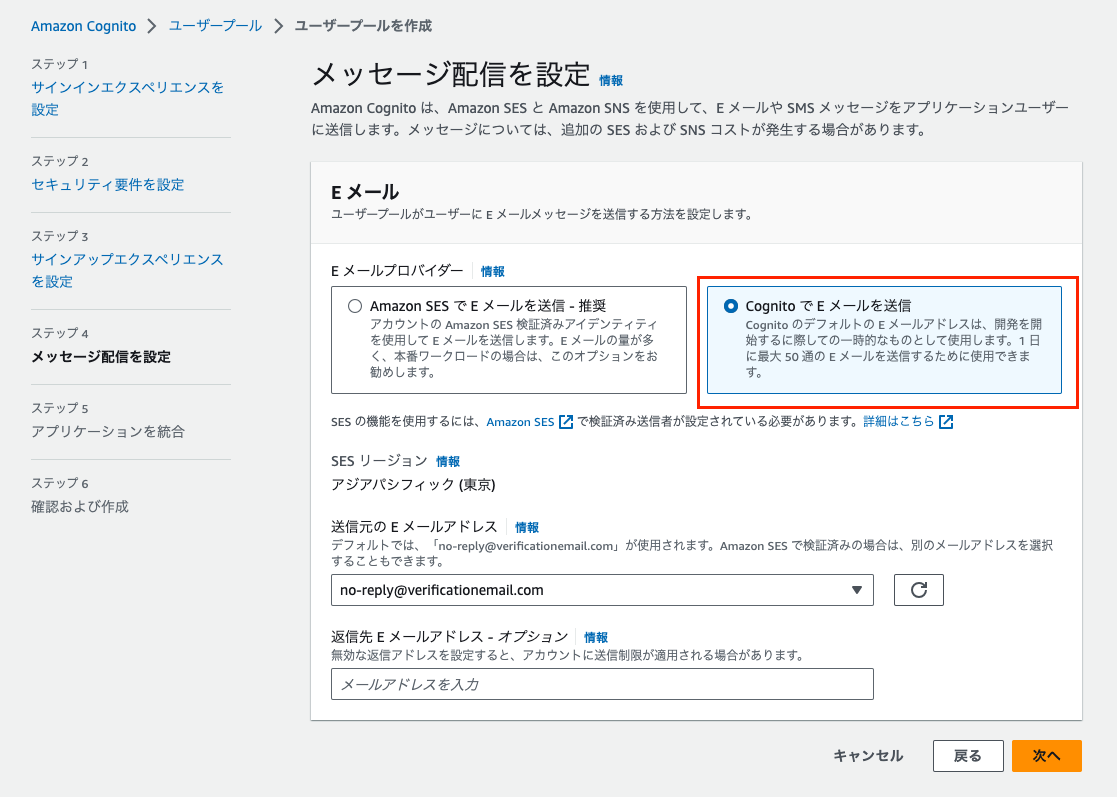Open the no-reply@verificationemail.com sender dropdown

602,590
